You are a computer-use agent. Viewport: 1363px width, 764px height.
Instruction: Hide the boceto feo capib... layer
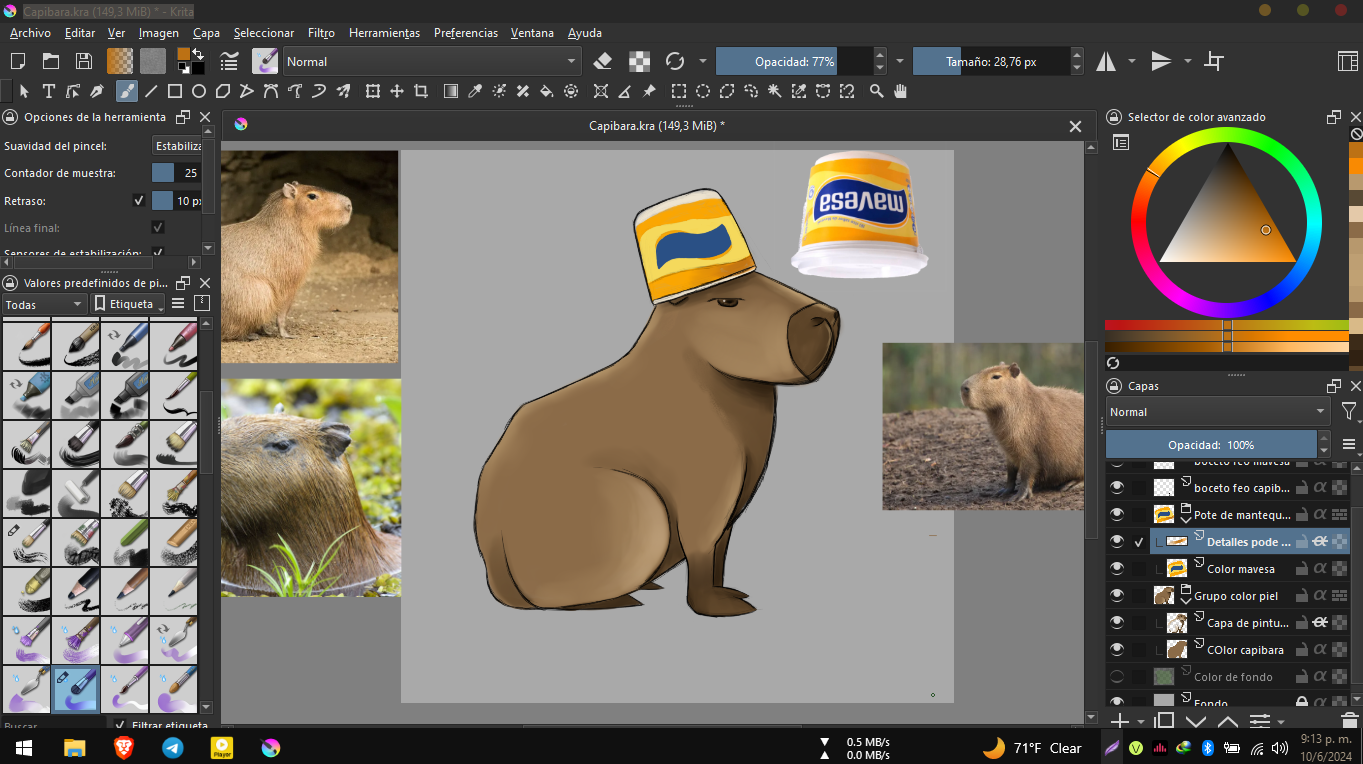coord(1117,487)
